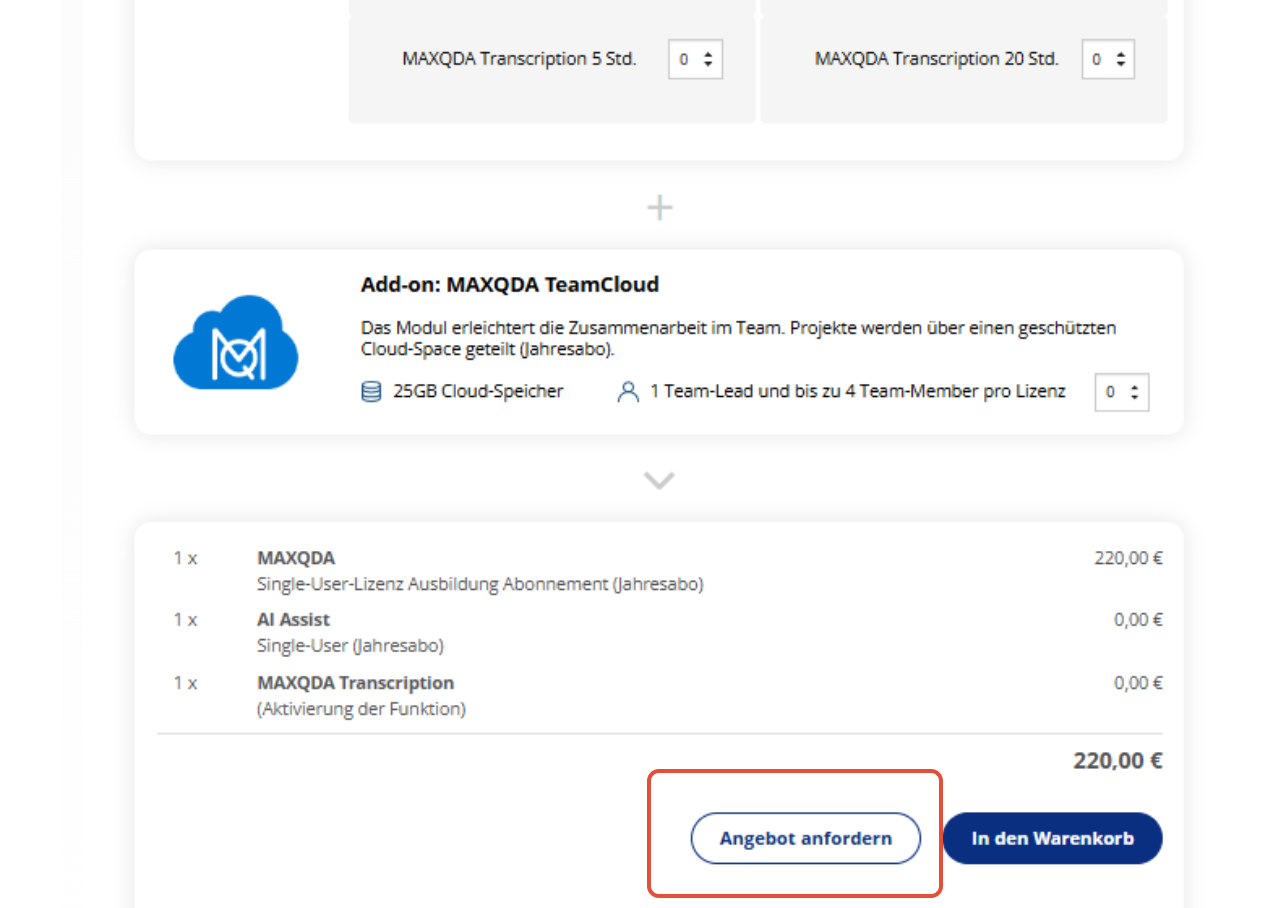The image size is (1286, 908).
Task: Click the MAXQDA Transcription row 0,00 € price
Action: click(x=1138, y=683)
